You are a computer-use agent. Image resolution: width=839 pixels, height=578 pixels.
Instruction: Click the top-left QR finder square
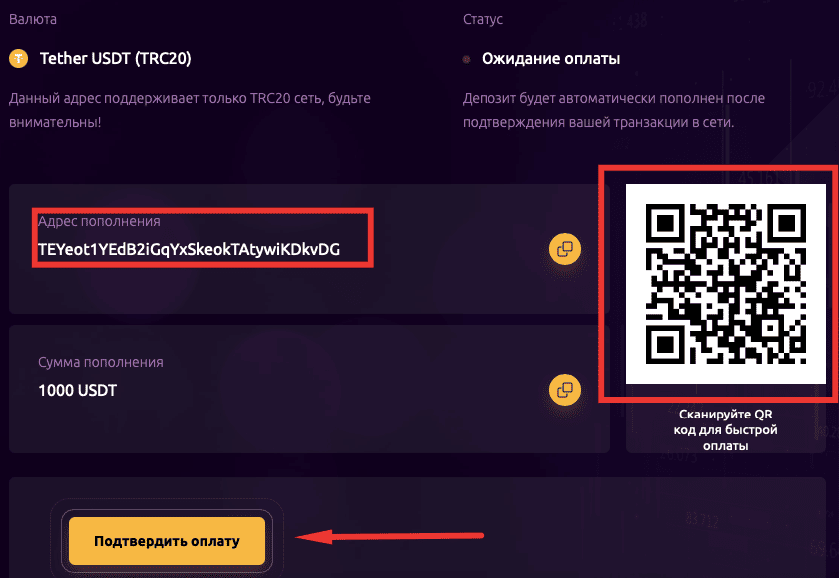tap(665, 223)
